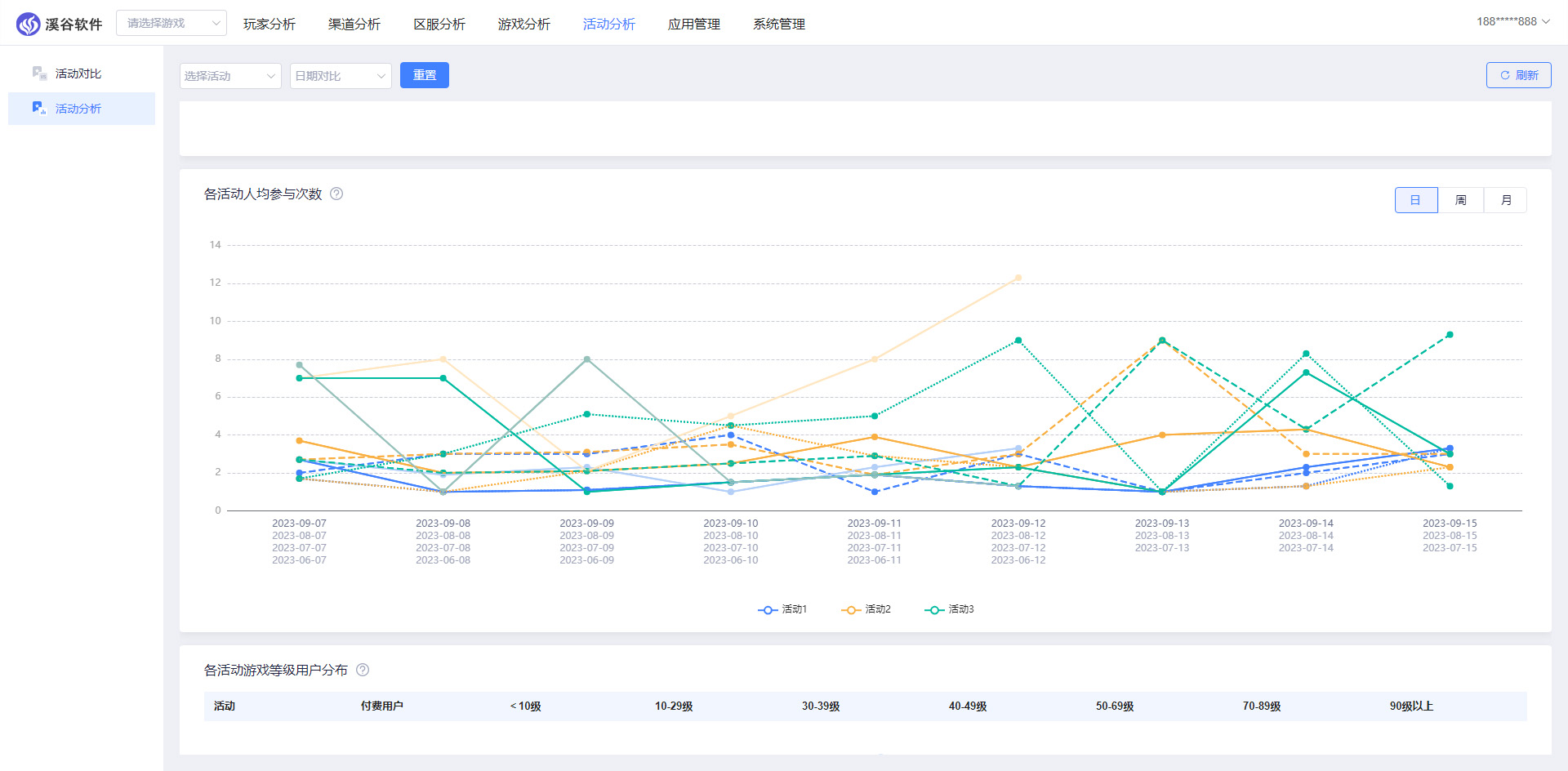Open the 应用管理 menu

click(694, 25)
